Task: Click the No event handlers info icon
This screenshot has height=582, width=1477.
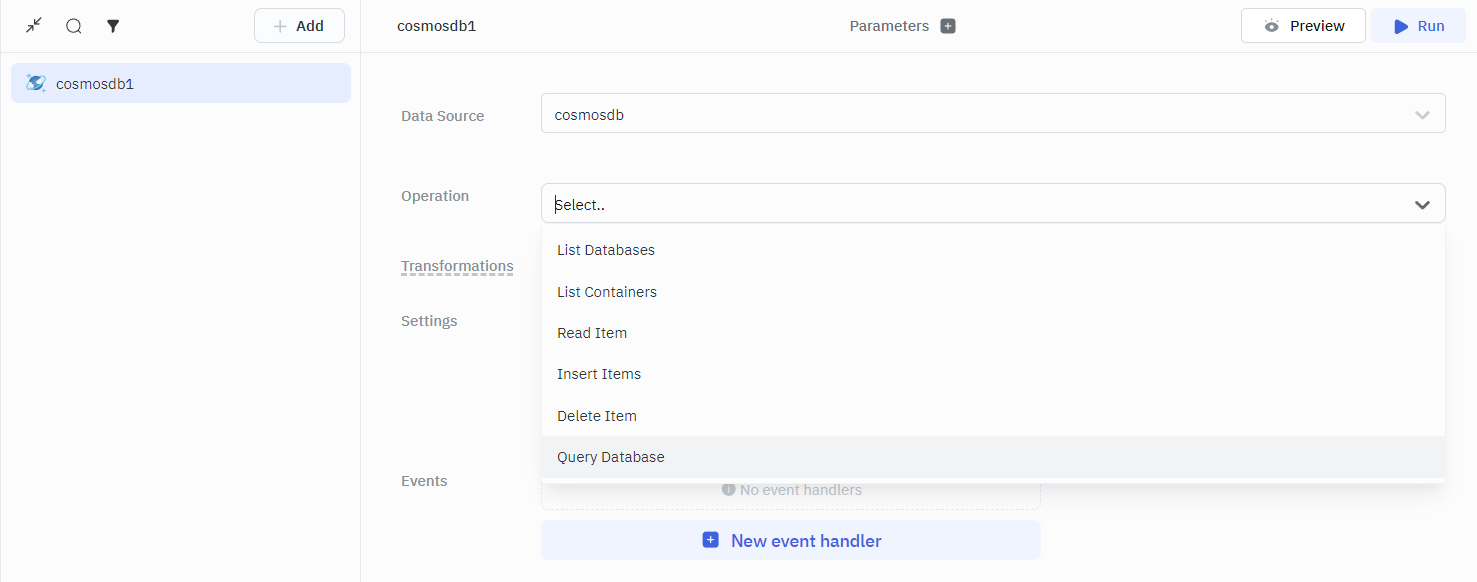Action: pos(728,490)
